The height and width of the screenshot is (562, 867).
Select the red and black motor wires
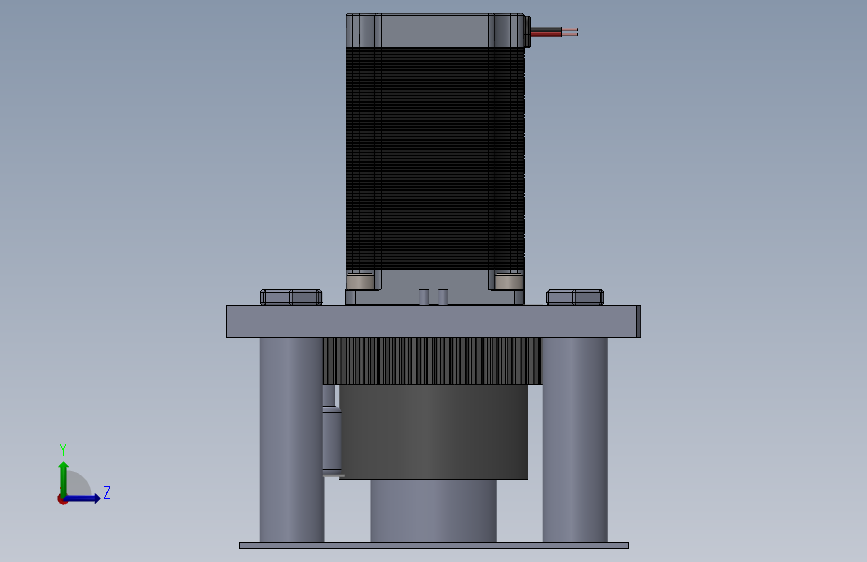pyautogui.click(x=554, y=32)
